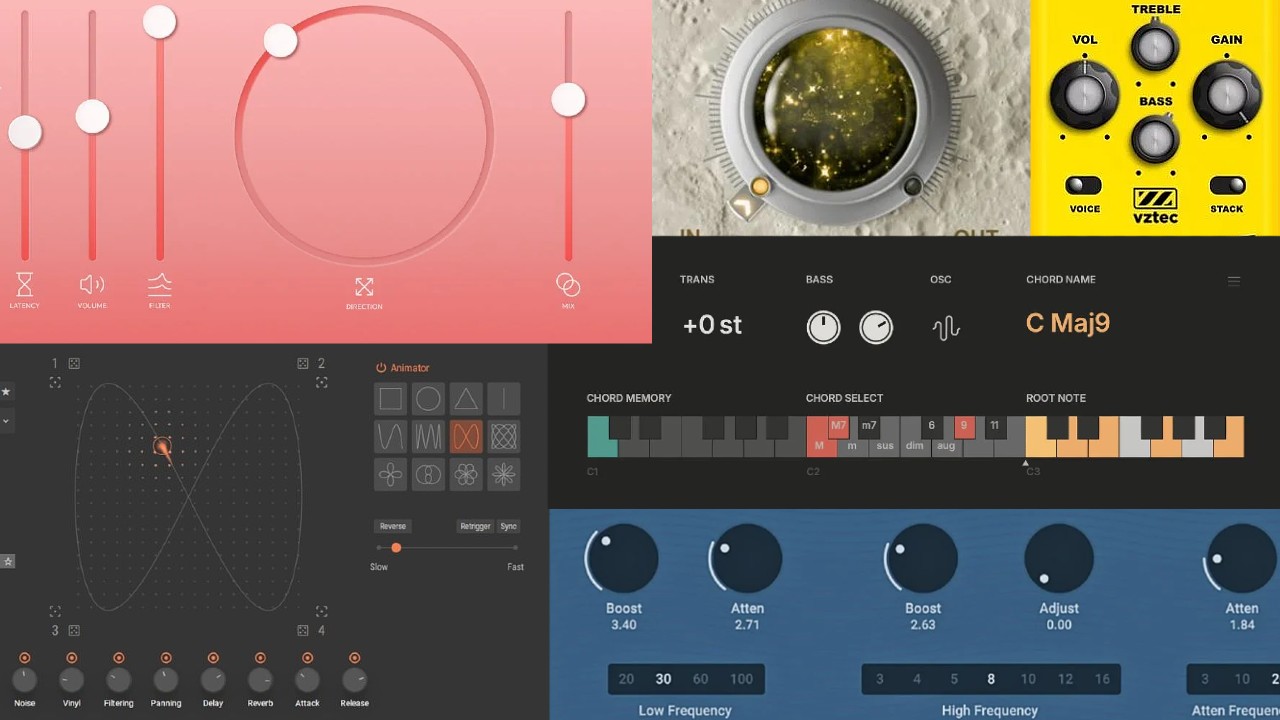Screen dimensions: 1280x720
Task: Toggle the STACK switch
Action: click(x=1227, y=186)
